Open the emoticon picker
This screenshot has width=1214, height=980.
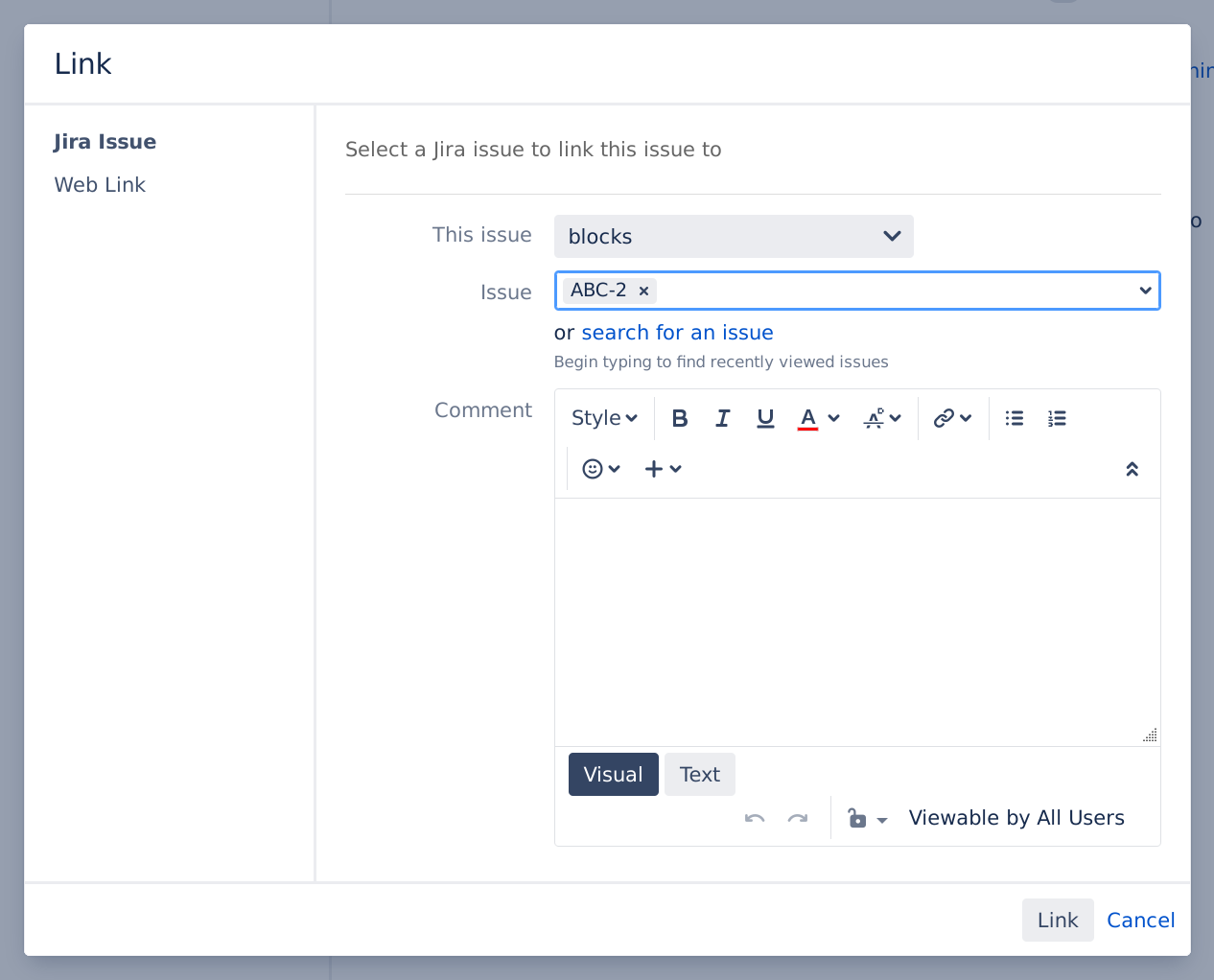click(601, 469)
